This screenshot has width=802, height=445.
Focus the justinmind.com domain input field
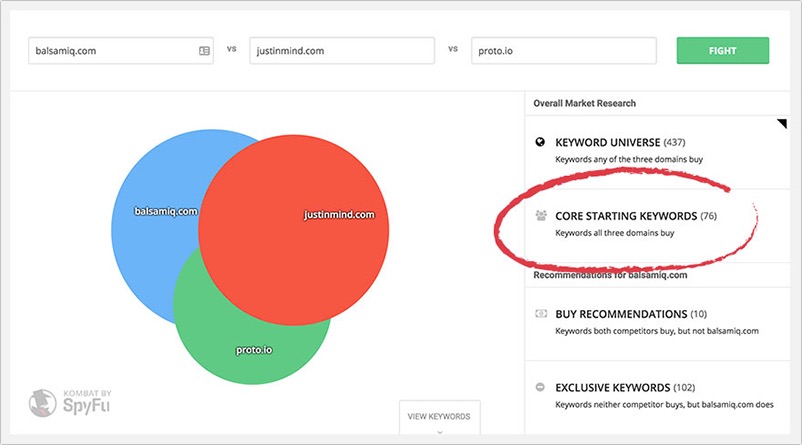click(x=342, y=51)
